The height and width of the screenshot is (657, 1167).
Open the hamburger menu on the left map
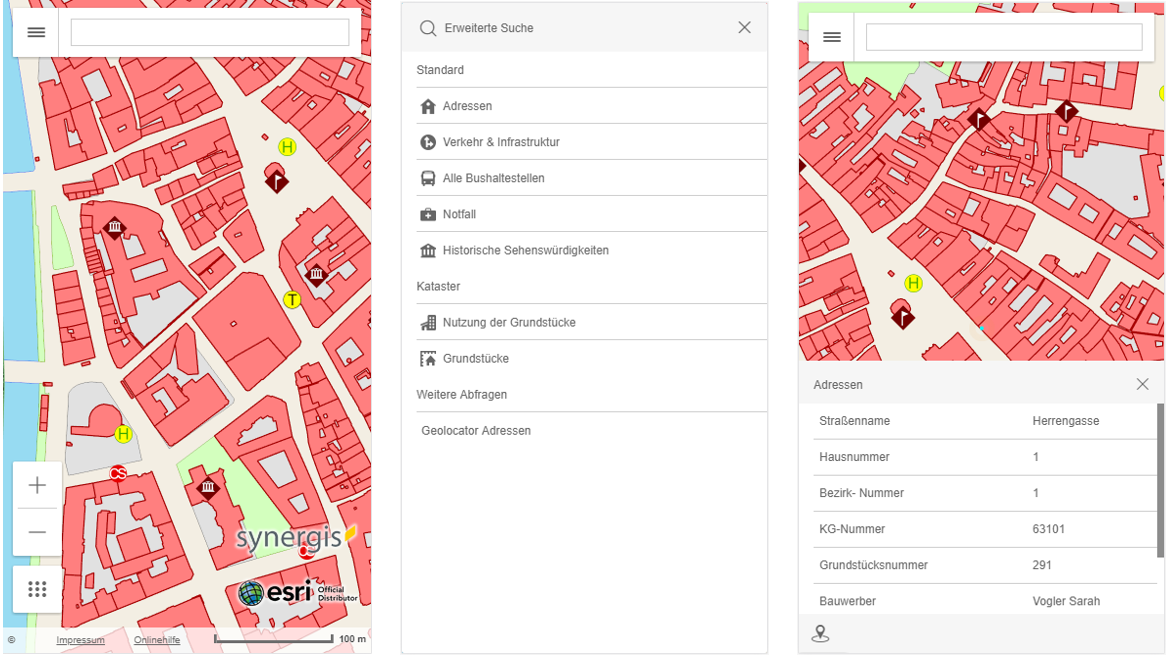coord(35,31)
